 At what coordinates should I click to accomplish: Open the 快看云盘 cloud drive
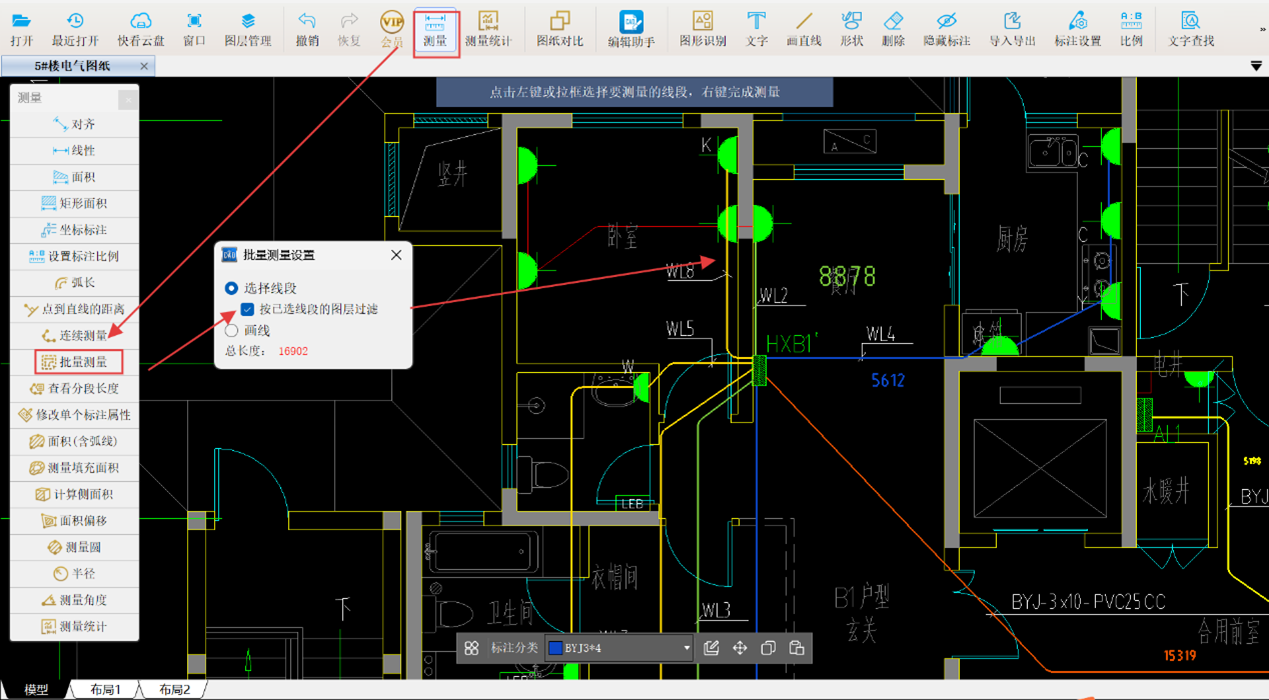[141, 29]
